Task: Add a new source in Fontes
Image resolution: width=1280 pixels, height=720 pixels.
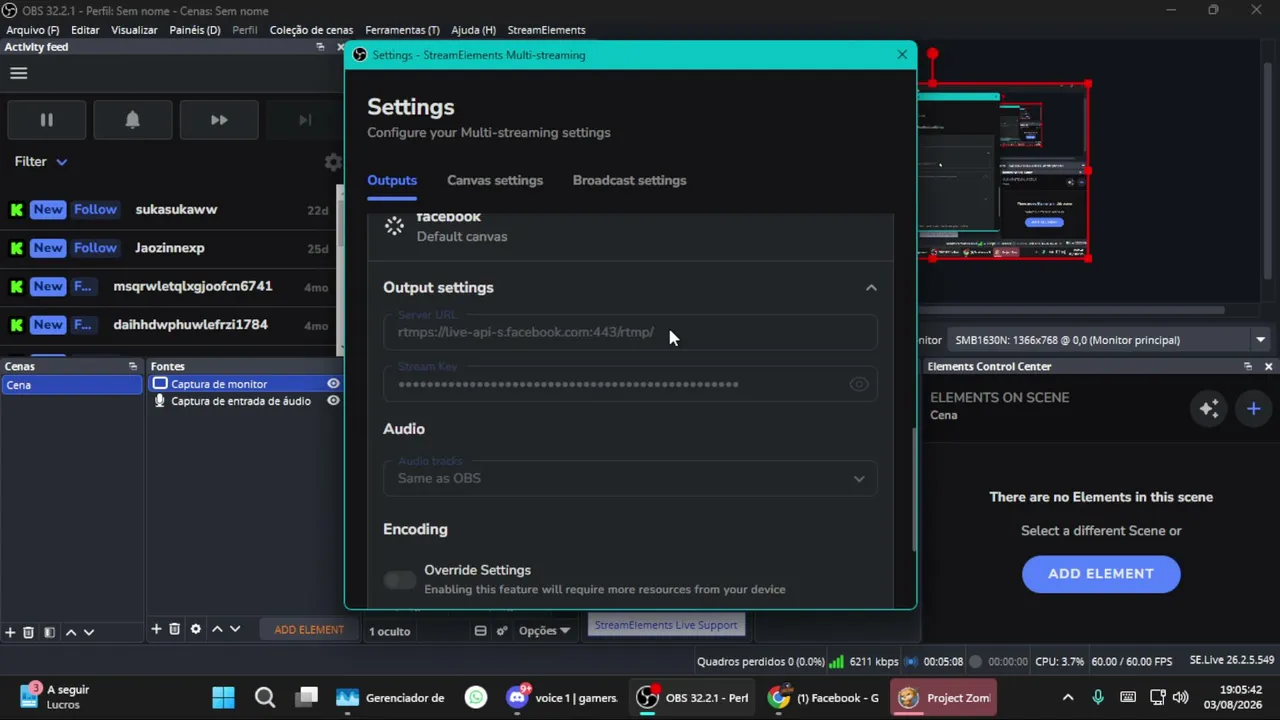Action: tap(156, 629)
